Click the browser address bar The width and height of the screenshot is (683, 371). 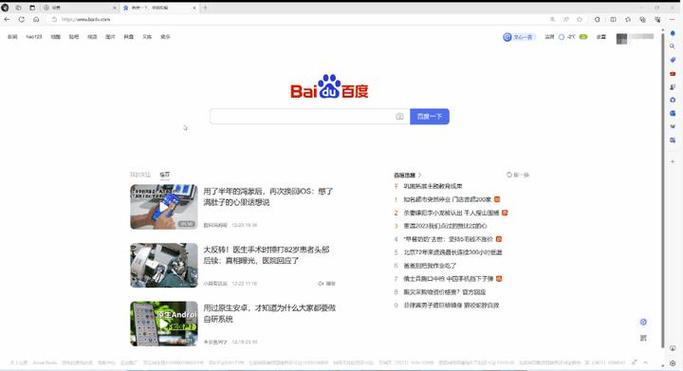pyautogui.click(x=296, y=19)
